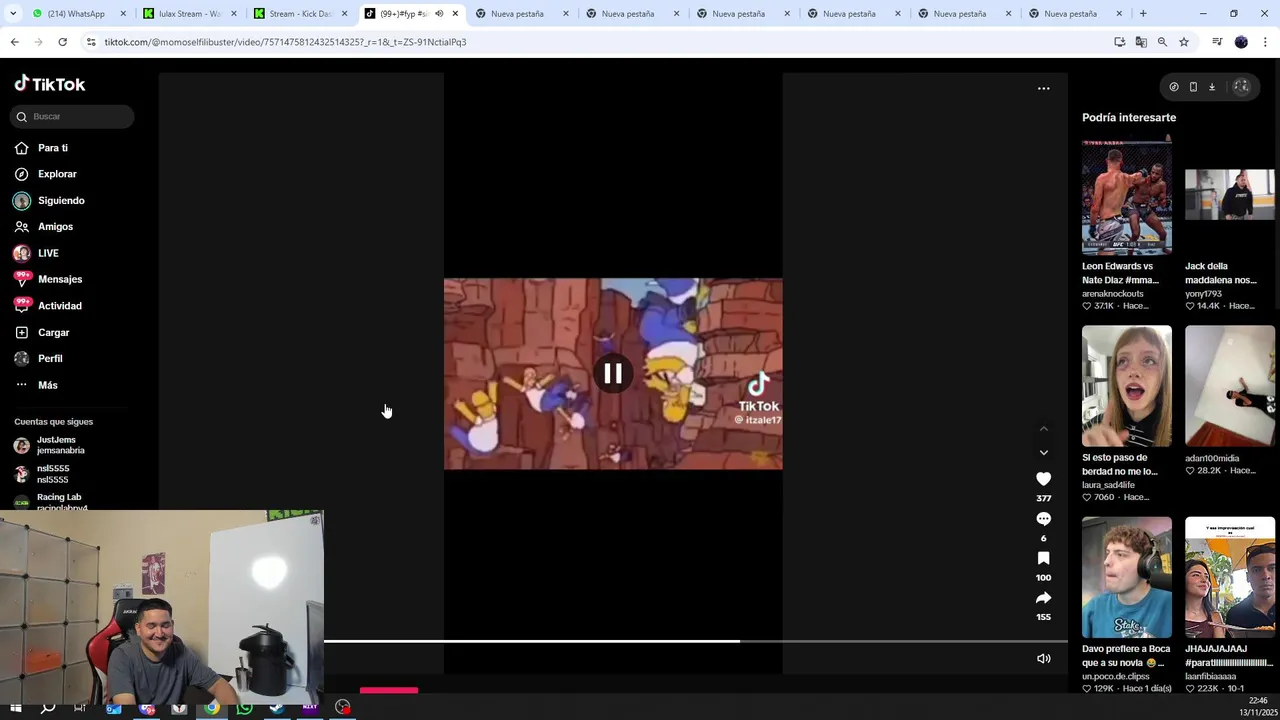Open the adam100midia video thumbnail
The width and height of the screenshot is (1280, 720).
(x=1230, y=386)
